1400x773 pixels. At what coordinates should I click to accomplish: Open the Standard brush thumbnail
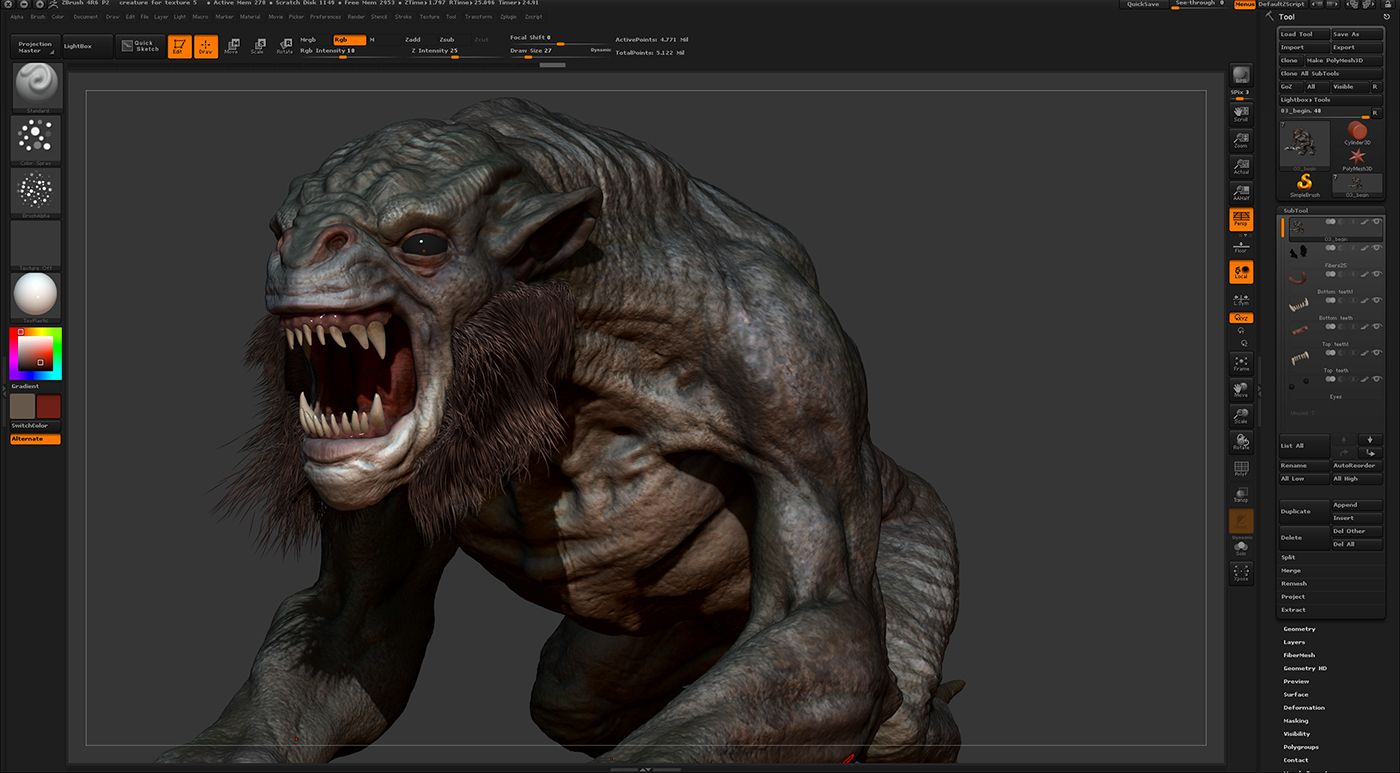36,87
